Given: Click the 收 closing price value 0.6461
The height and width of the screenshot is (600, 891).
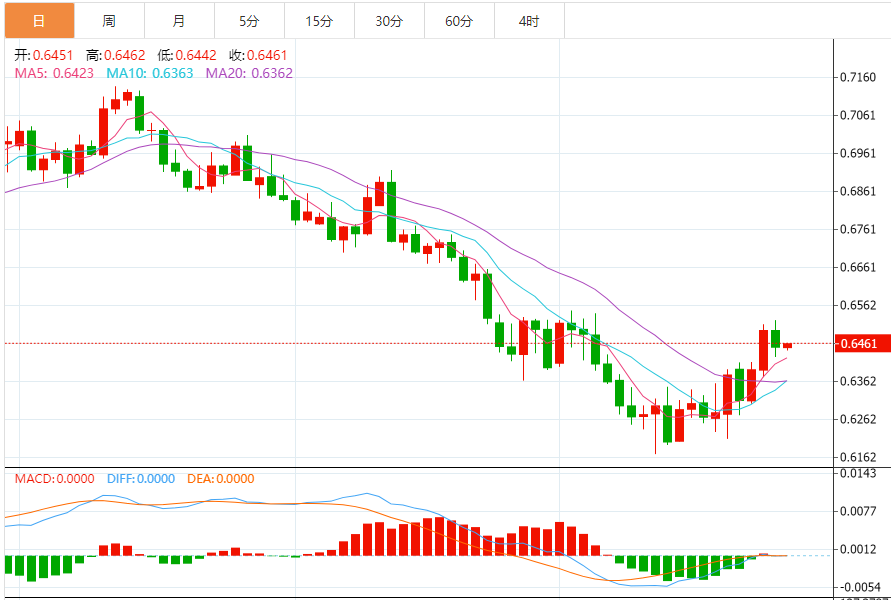Looking at the screenshot, I should coord(267,55).
